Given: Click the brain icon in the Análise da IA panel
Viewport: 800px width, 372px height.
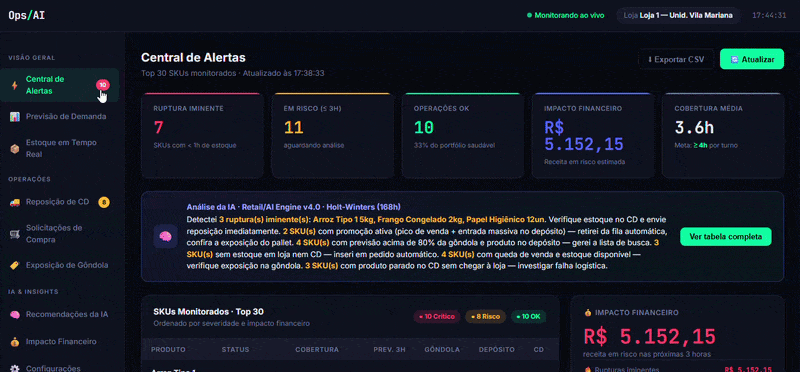Looking at the screenshot, I should [x=165, y=237].
